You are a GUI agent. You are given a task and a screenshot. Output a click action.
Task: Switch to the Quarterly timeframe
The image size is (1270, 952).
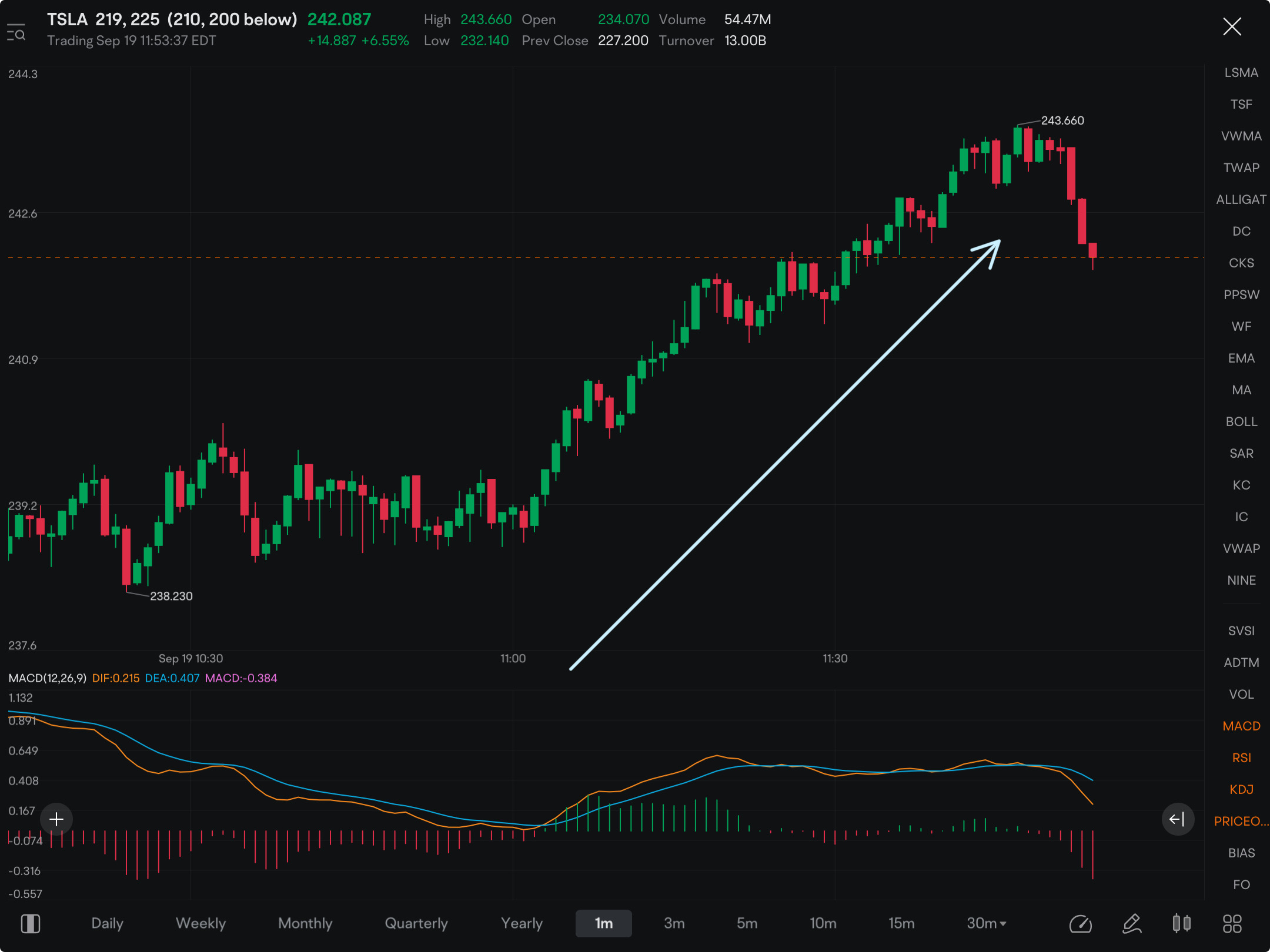[416, 923]
